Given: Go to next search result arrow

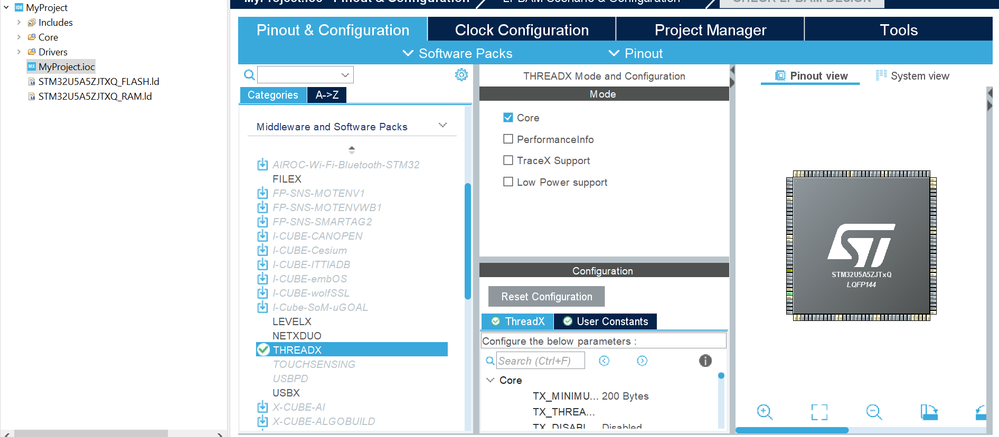Looking at the screenshot, I should 642,361.
